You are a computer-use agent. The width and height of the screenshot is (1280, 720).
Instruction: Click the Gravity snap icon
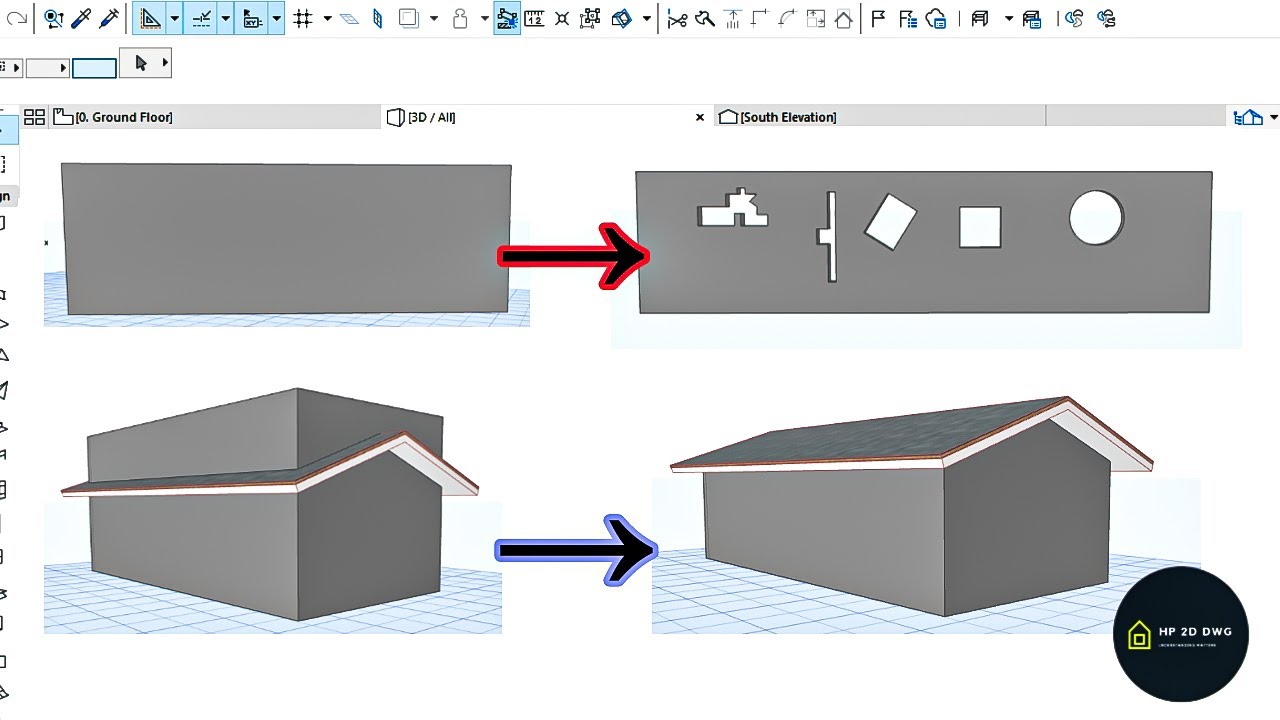[x=562, y=18]
